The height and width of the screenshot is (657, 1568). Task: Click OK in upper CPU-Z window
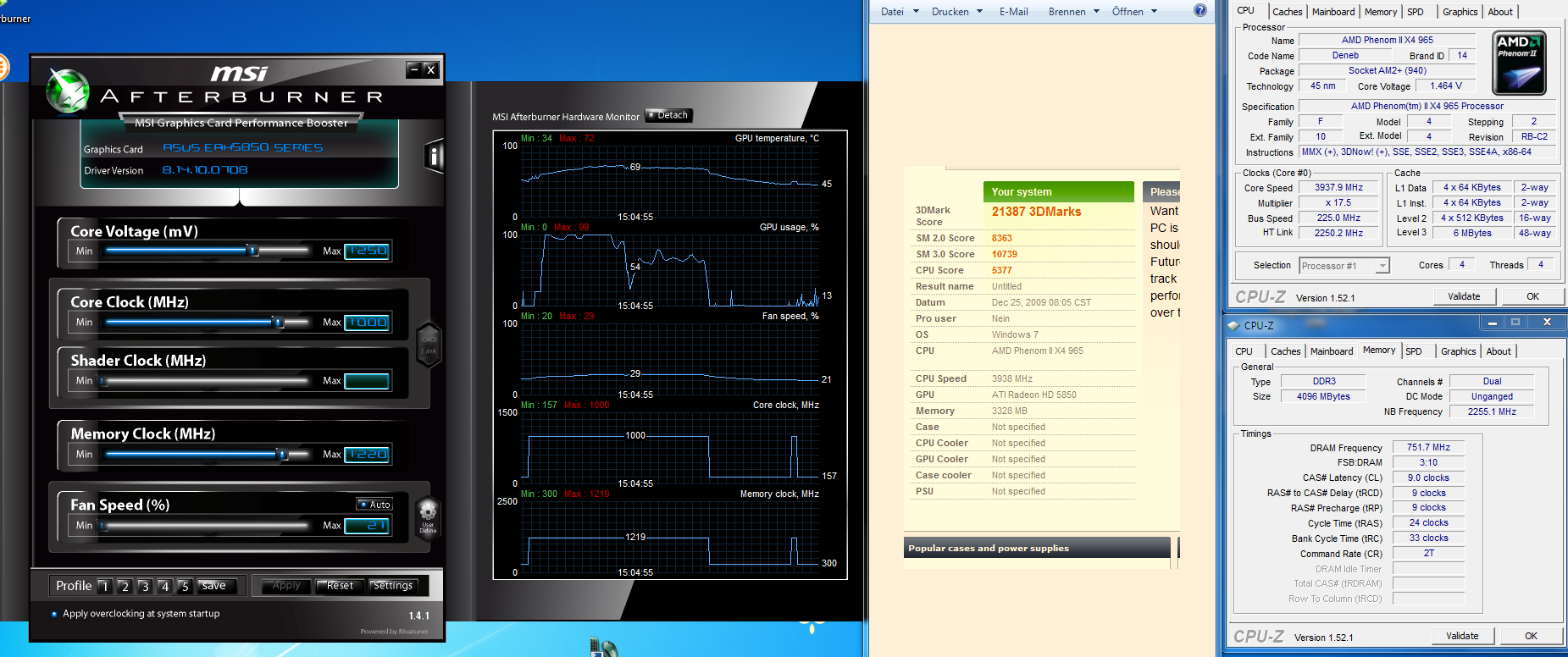[1532, 296]
